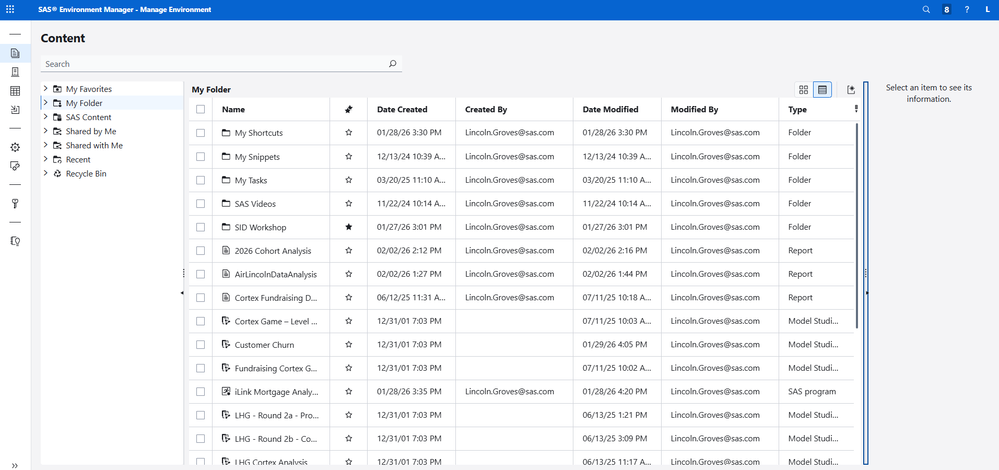Expand the My Favorites tree node

(46, 89)
